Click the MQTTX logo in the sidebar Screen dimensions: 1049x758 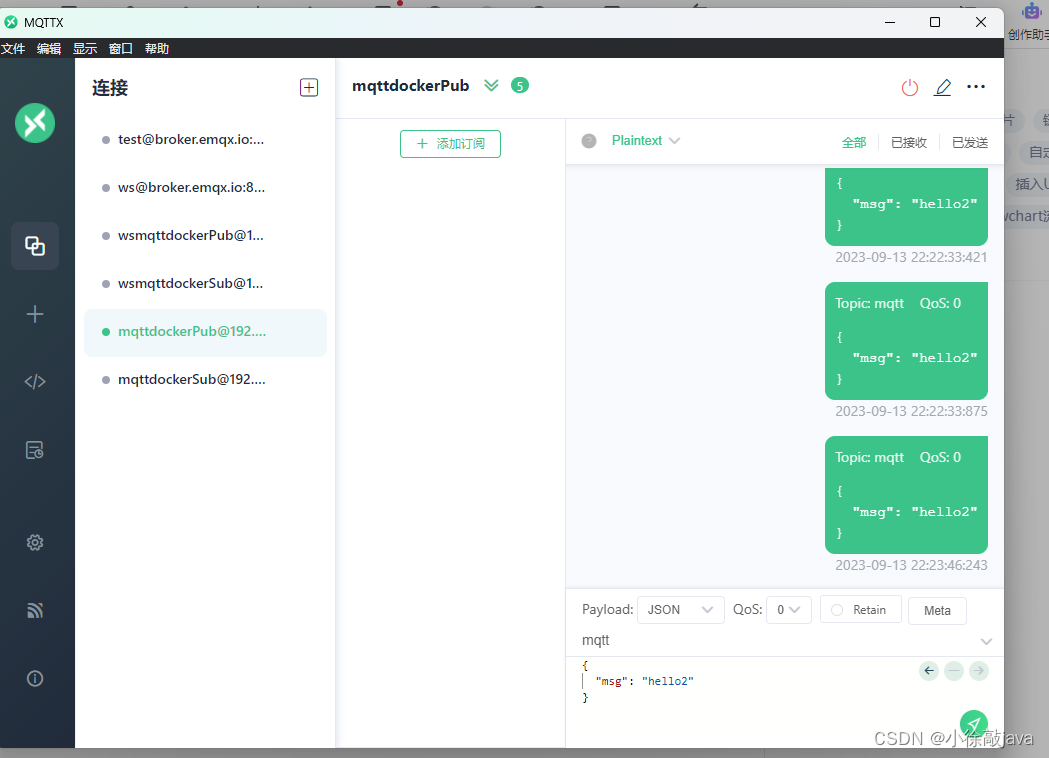point(35,123)
